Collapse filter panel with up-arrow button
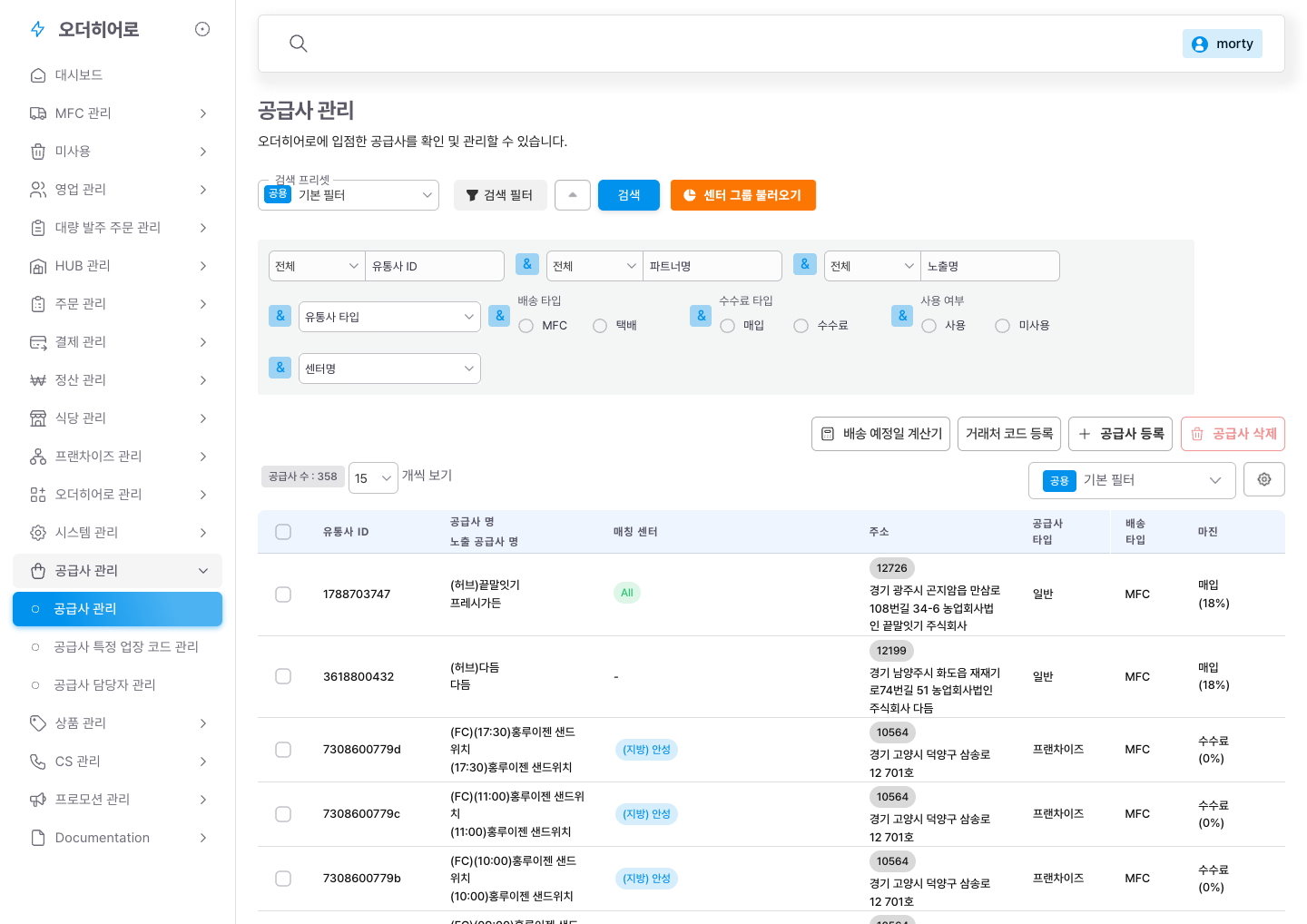Screen dimensions: 1307x924 coord(573,195)
